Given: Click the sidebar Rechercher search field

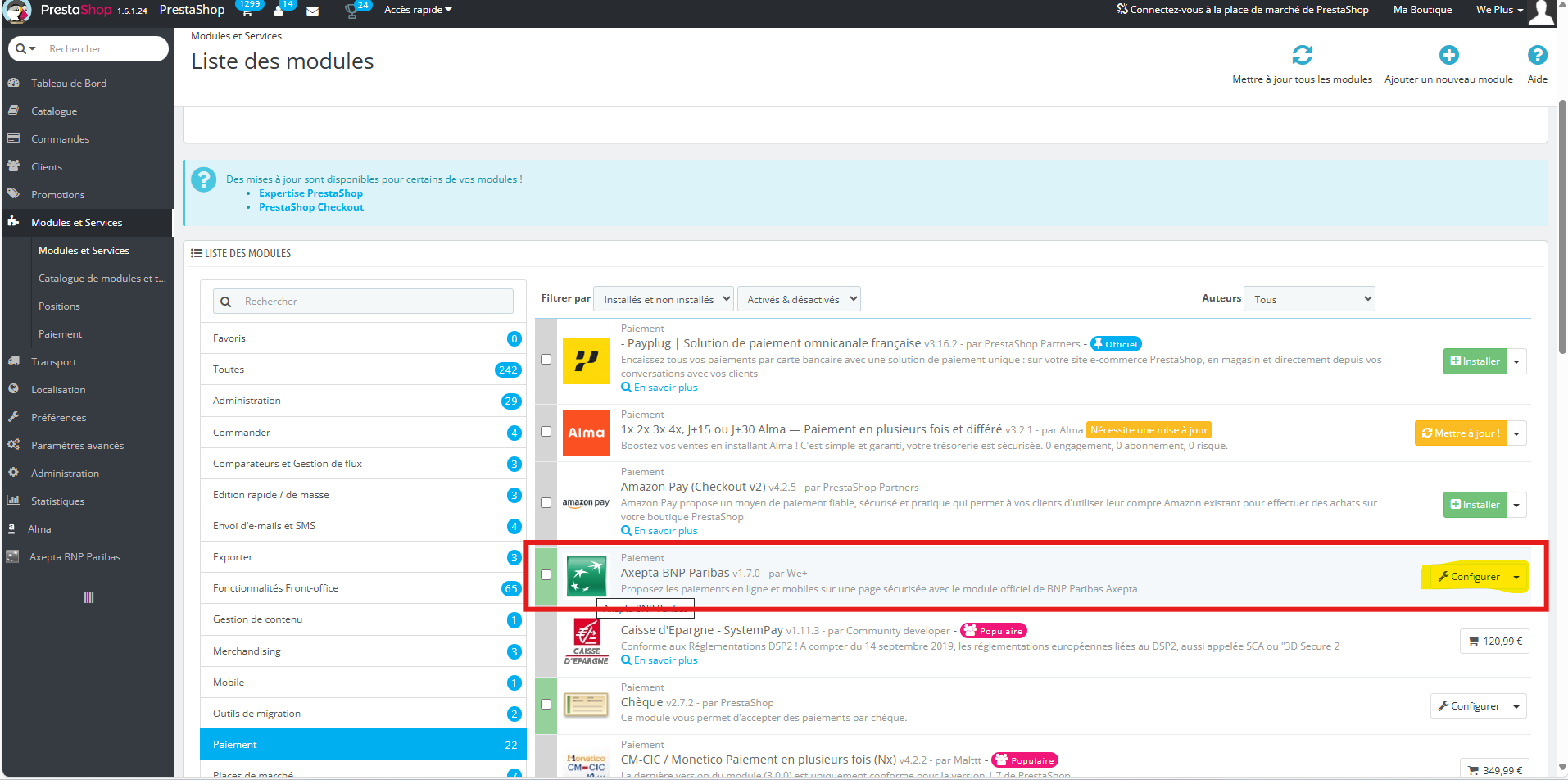Looking at the screenshot, I should coord(103,49).
